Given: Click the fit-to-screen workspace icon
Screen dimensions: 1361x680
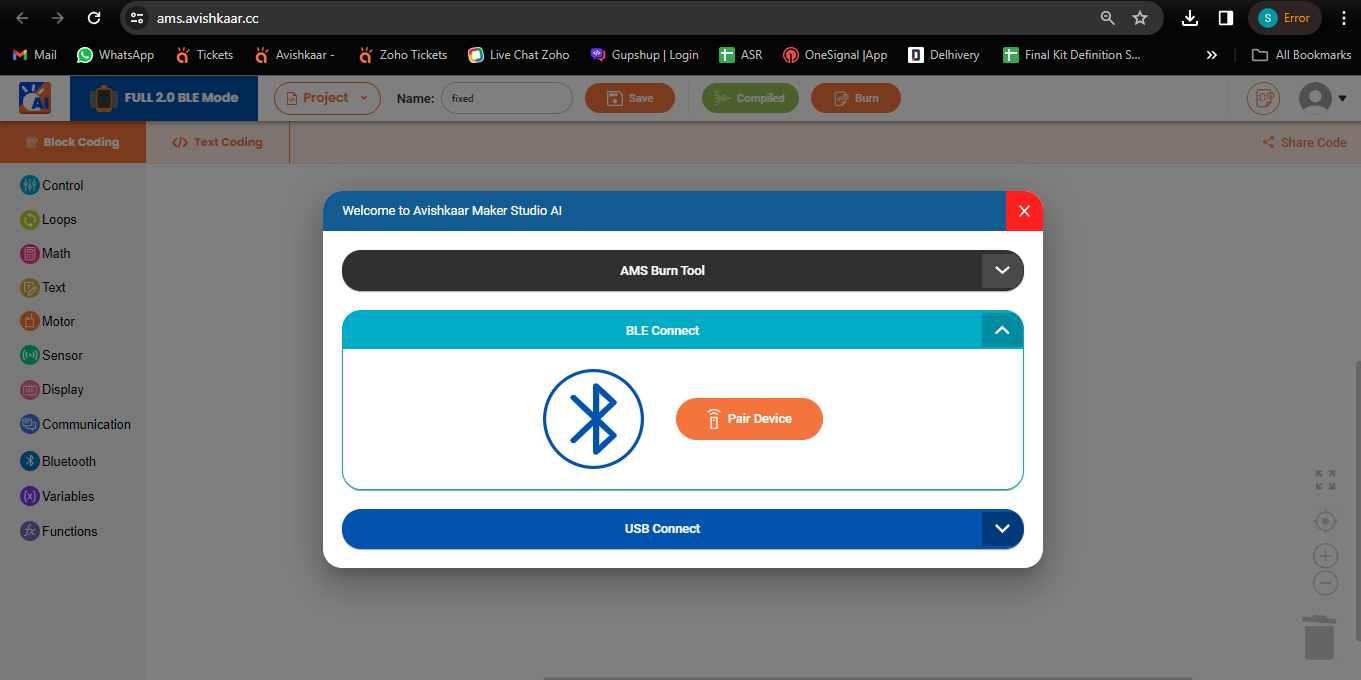Looking at the screenshot, I should tap(1325, 480).
